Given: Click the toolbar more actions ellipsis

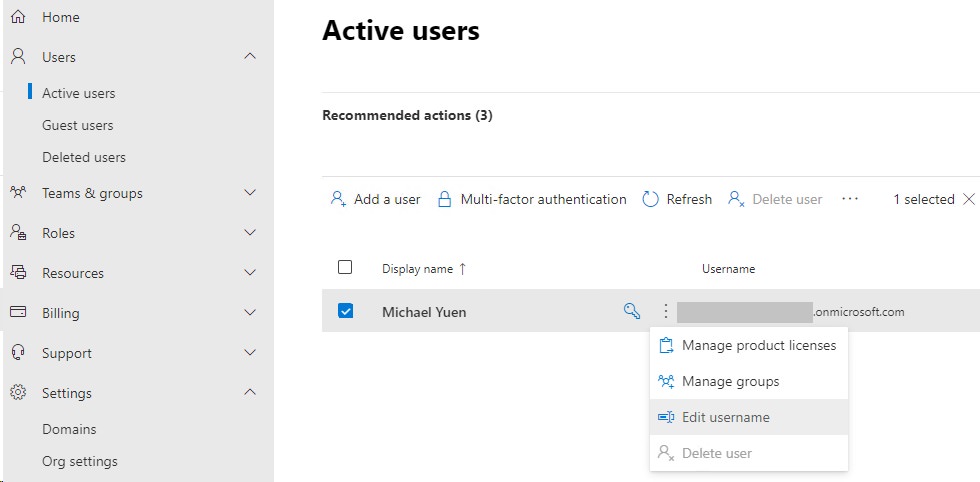Looking at the screenshot, I should (x=850, y=199).
